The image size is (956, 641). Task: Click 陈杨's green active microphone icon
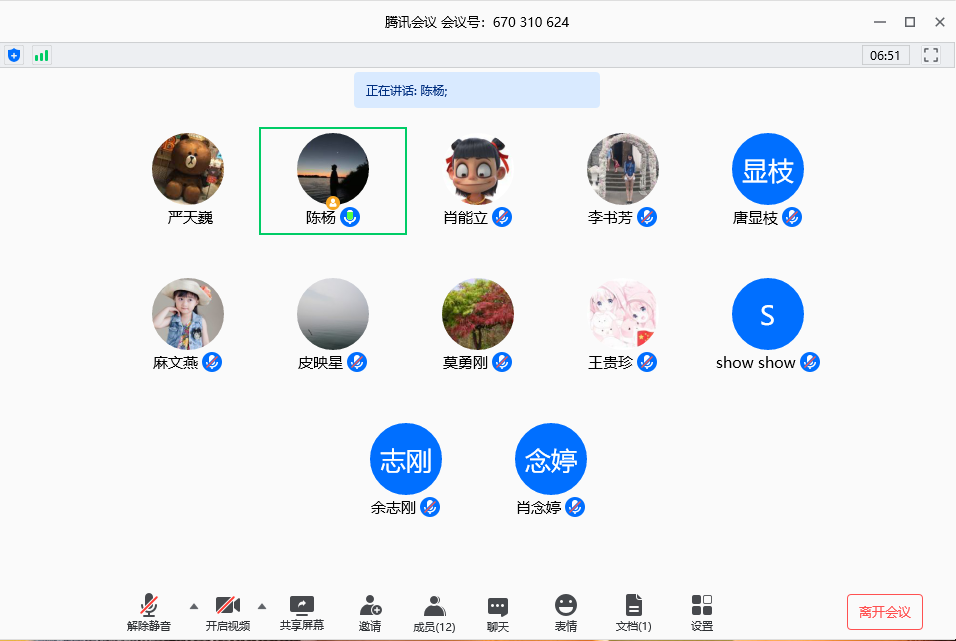click(350, 217)
